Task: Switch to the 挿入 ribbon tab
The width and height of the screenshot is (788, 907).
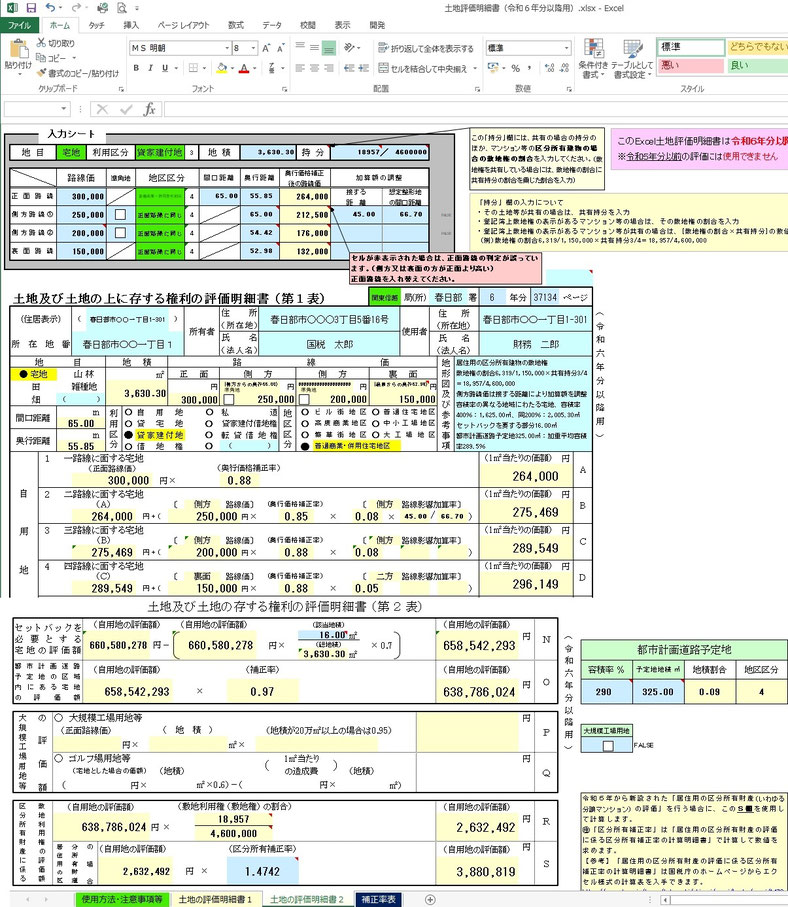Action: point(131,25)
